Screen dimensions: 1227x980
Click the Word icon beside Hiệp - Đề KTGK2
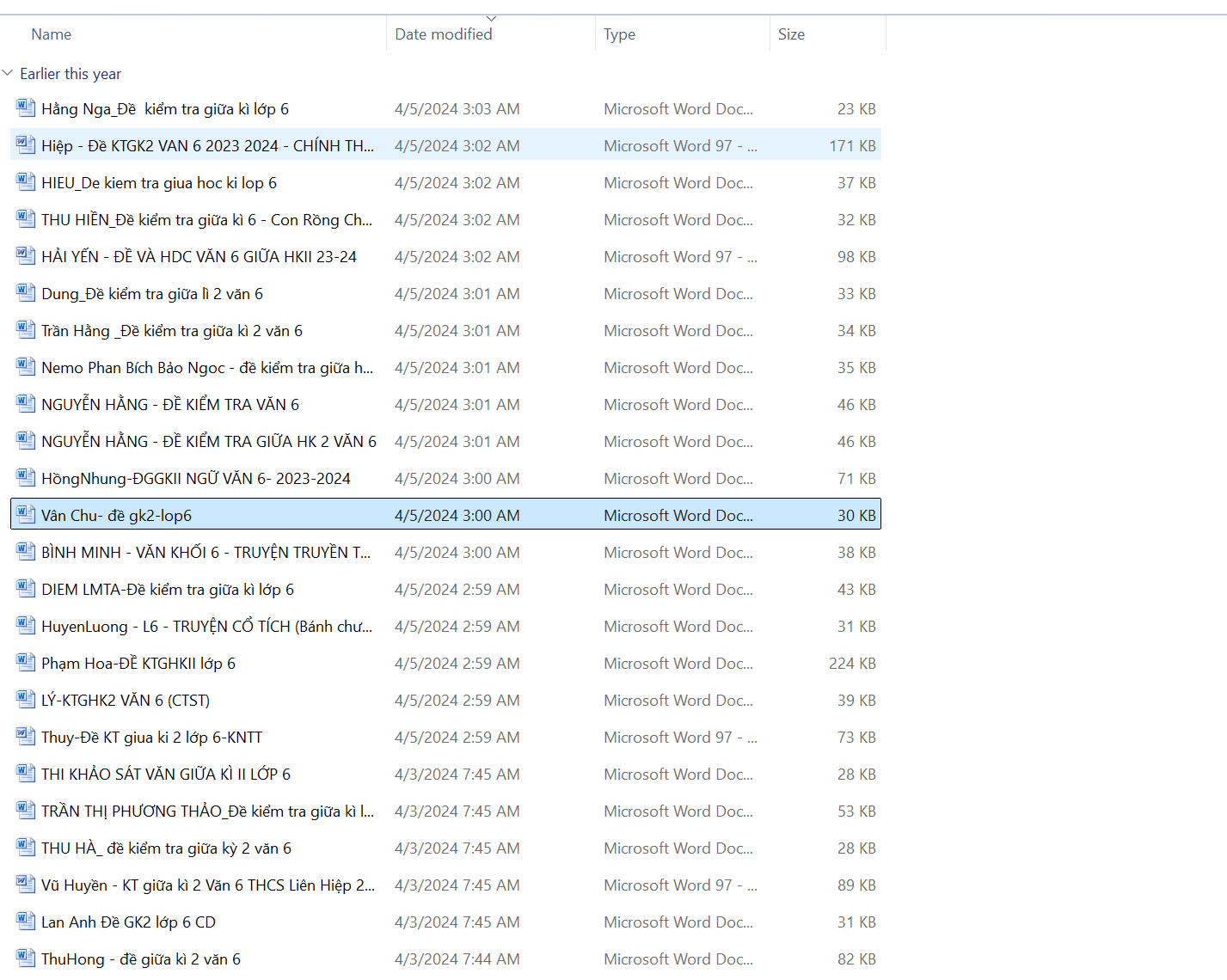[26, 145]
